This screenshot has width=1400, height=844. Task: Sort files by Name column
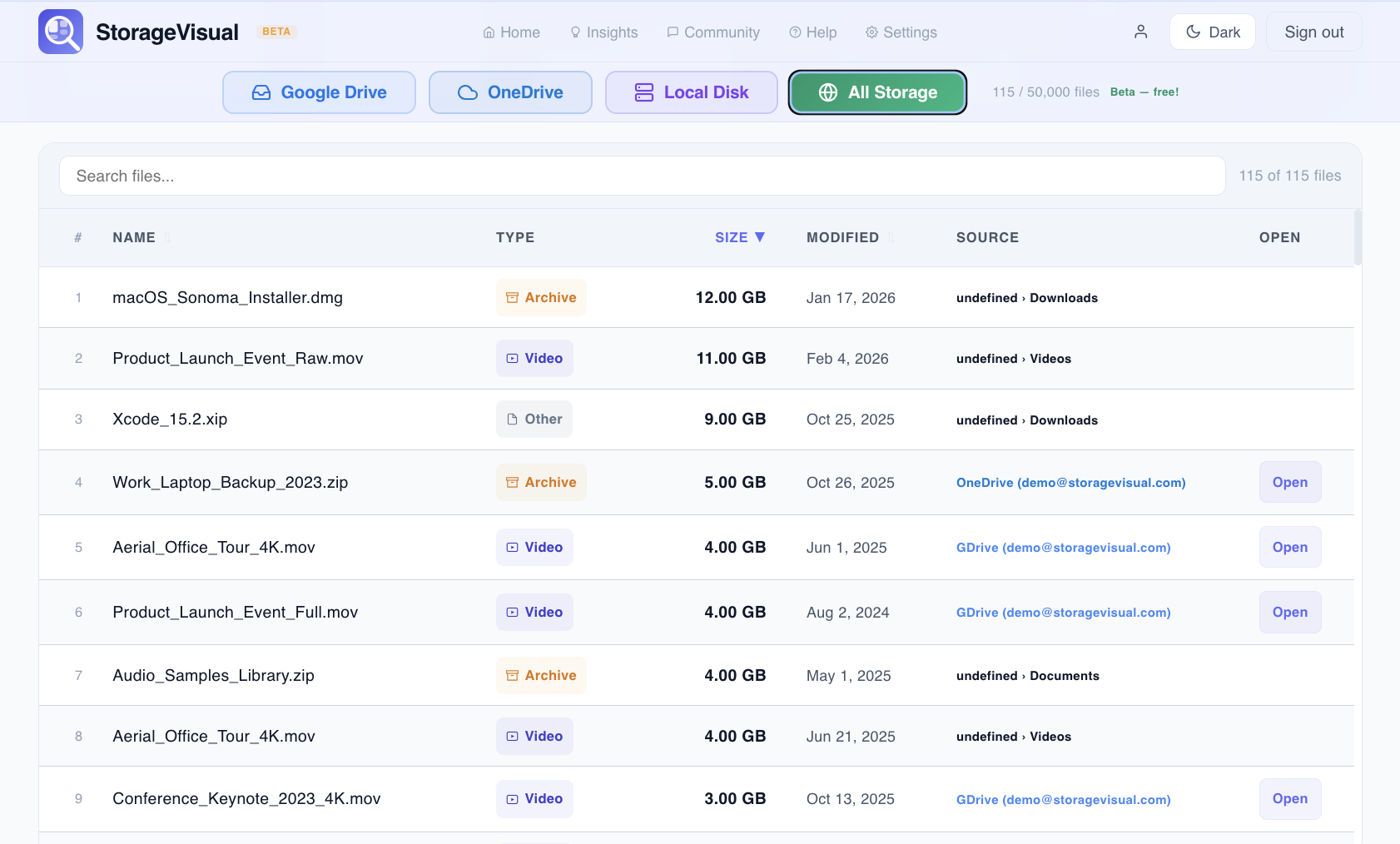click(x=141, y=237)
